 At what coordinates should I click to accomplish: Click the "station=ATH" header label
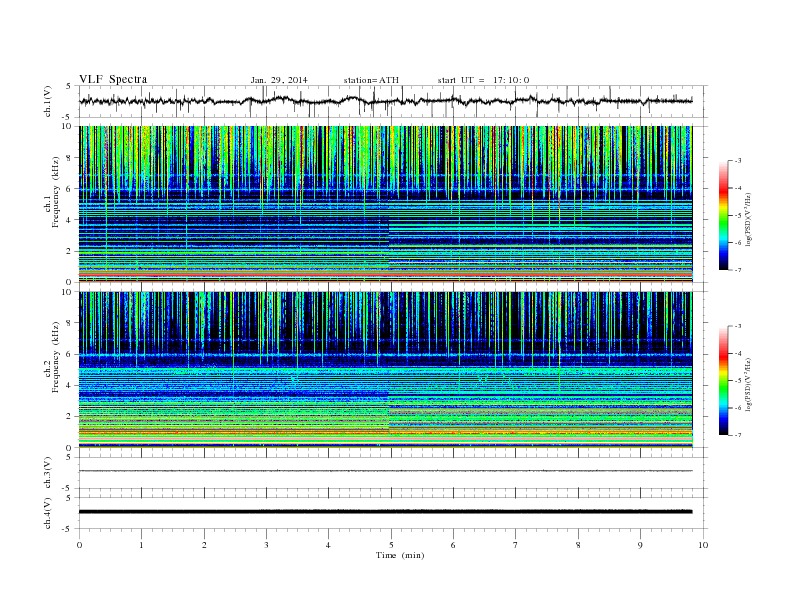tap(371, 80)
